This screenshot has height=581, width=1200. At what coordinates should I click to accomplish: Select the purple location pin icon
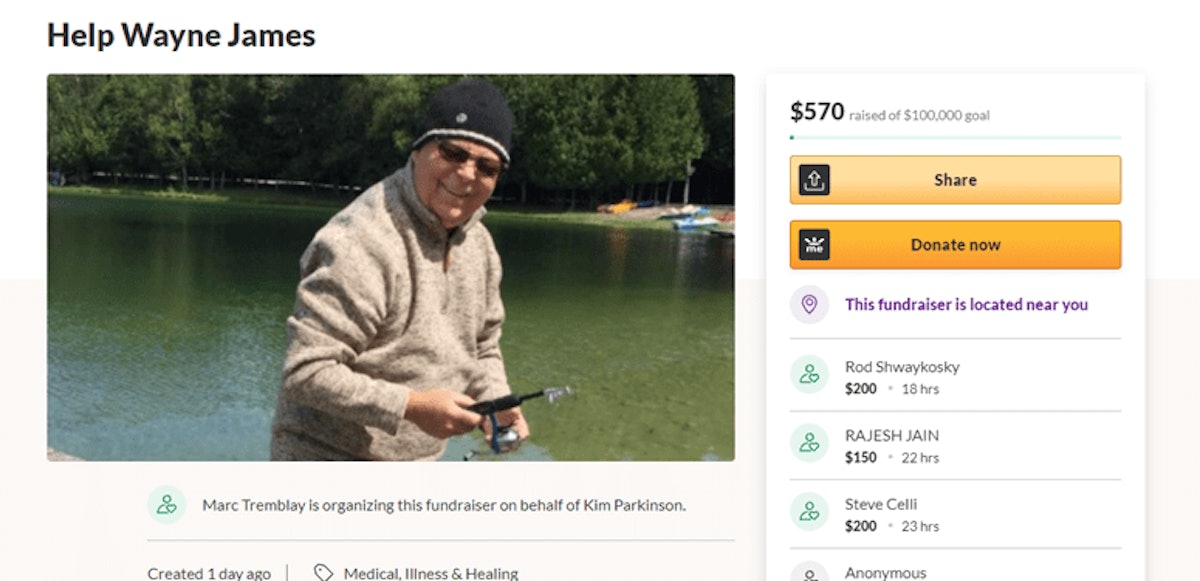808,304
